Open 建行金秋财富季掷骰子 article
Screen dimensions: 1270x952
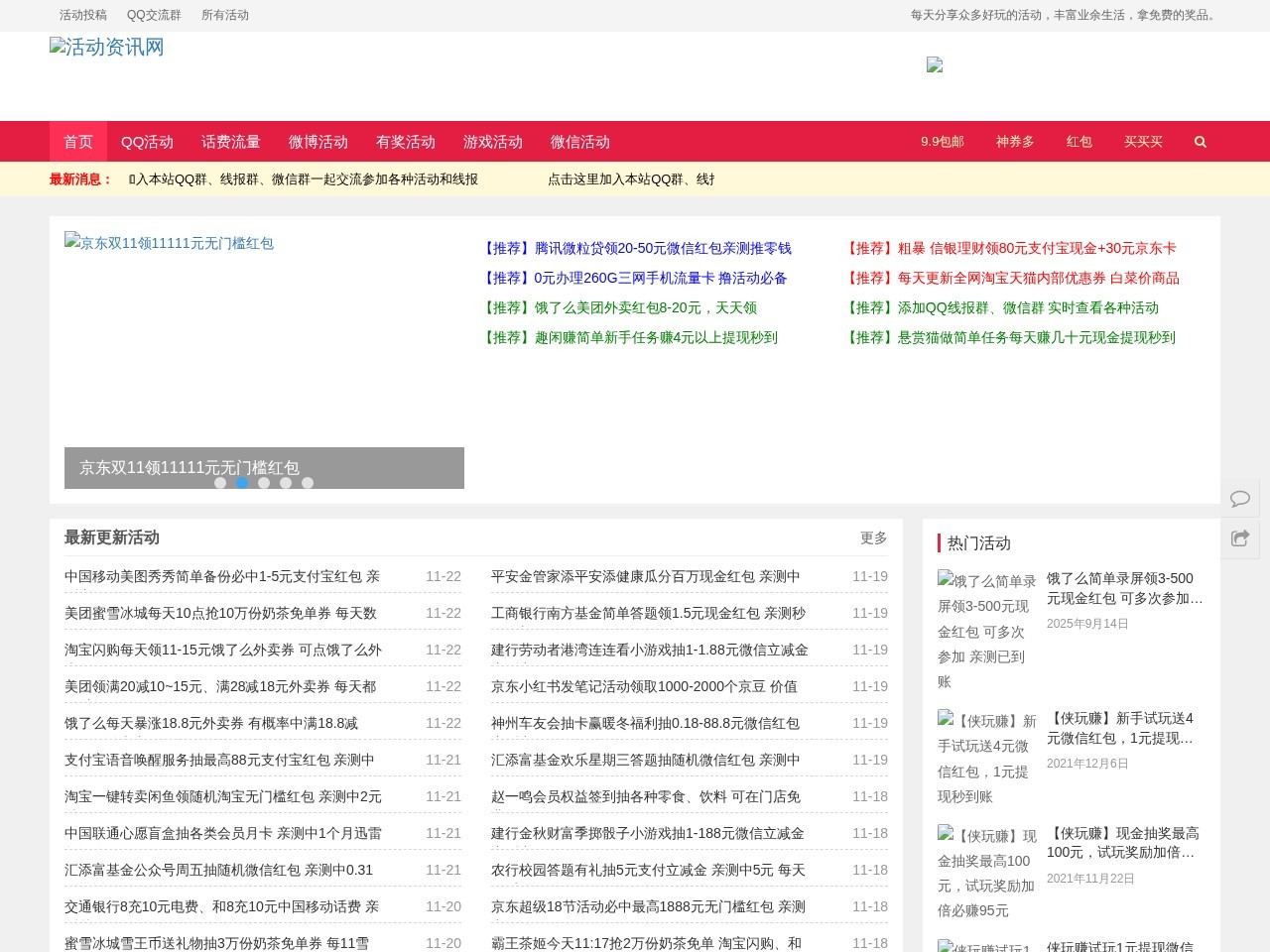click(x=648, y=833)
